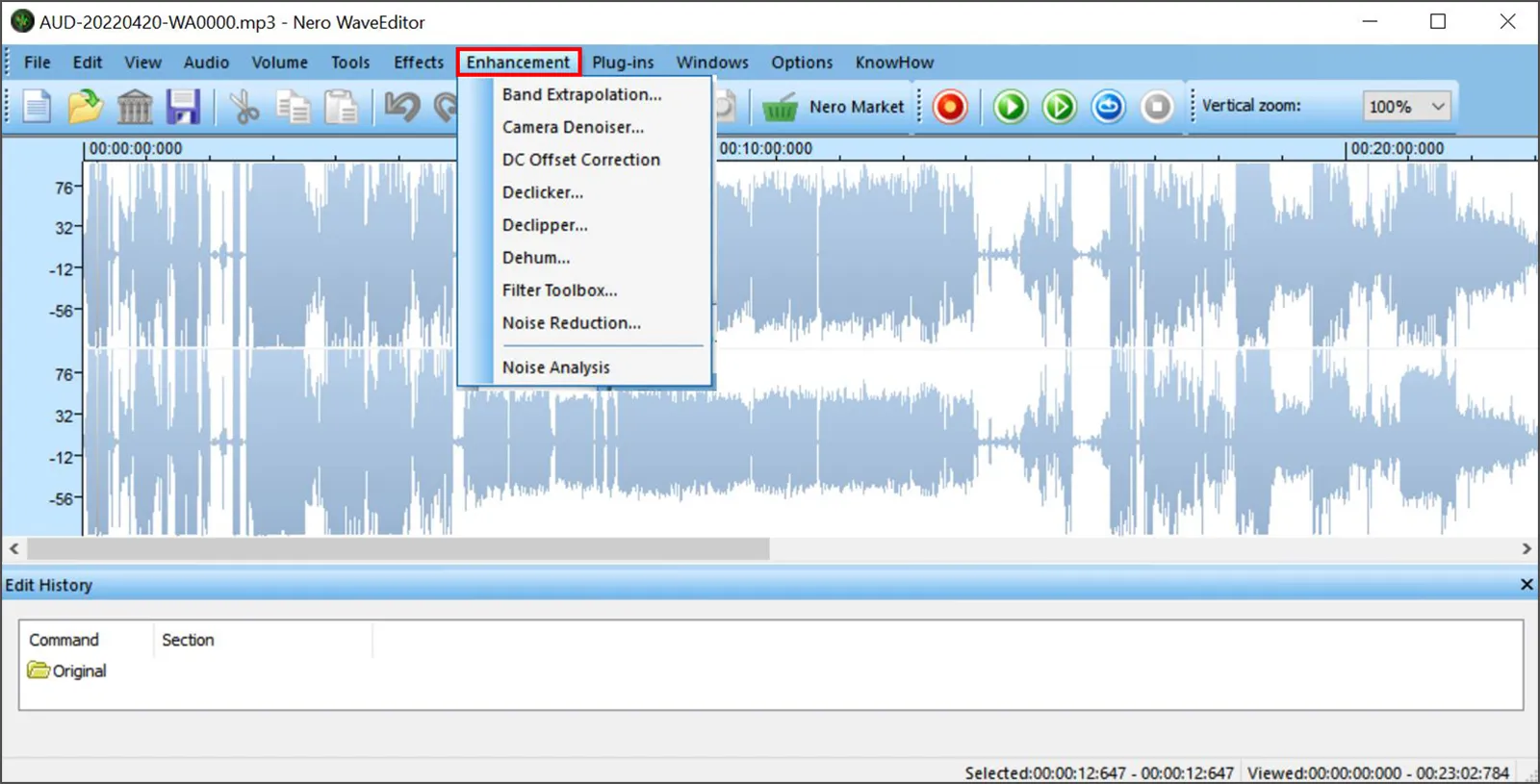
Task: Open the View menu
Action: coord(142,63)
